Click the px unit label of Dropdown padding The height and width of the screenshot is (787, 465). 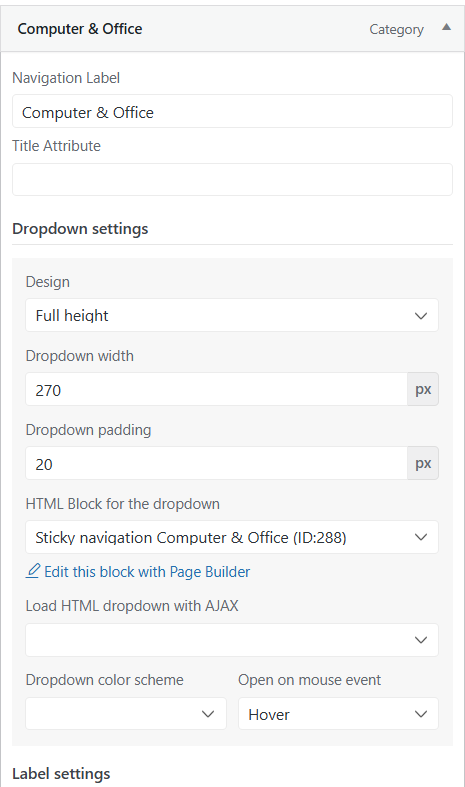(423, 463)
